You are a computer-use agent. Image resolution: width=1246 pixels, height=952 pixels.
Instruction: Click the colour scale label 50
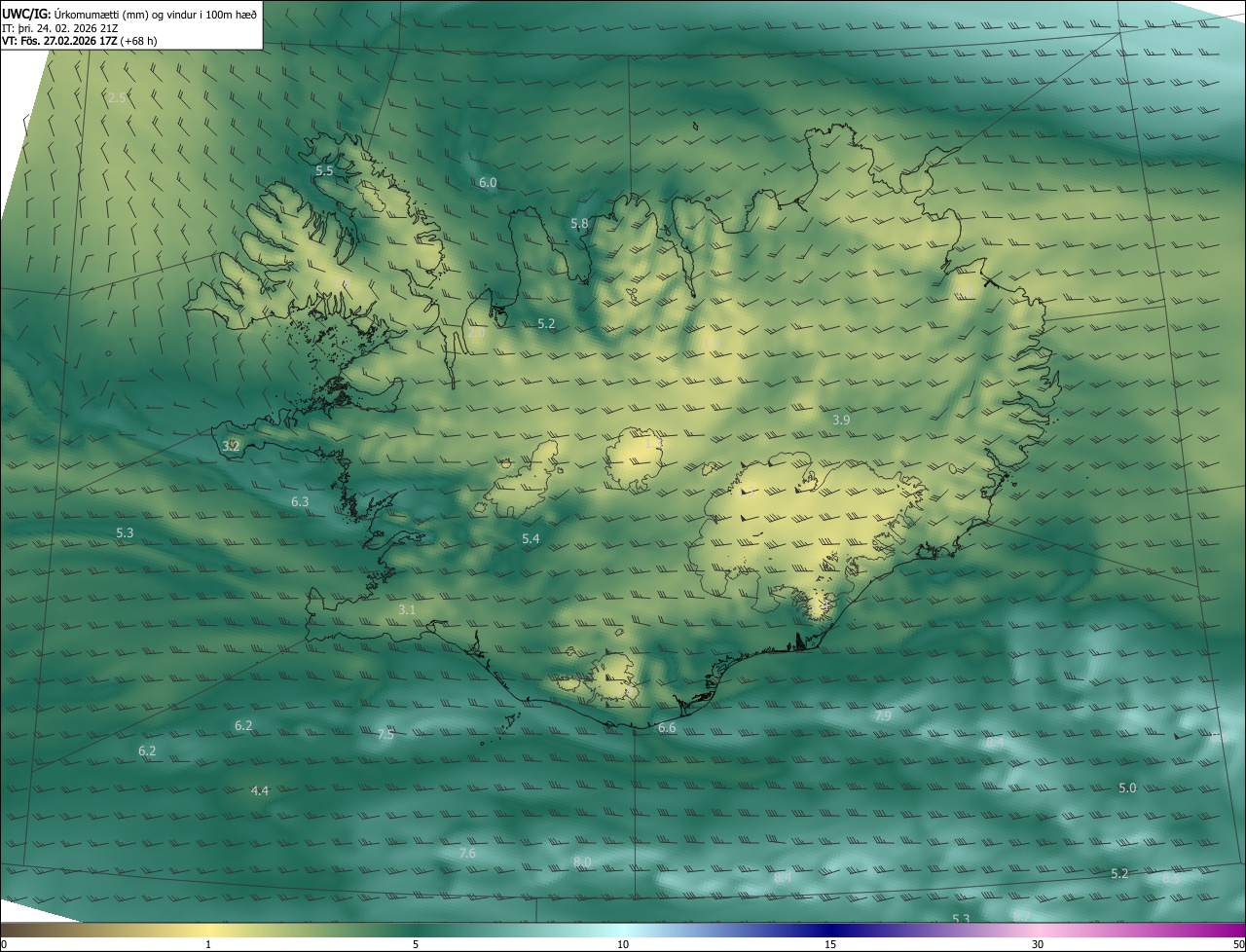coord(1238,944)
